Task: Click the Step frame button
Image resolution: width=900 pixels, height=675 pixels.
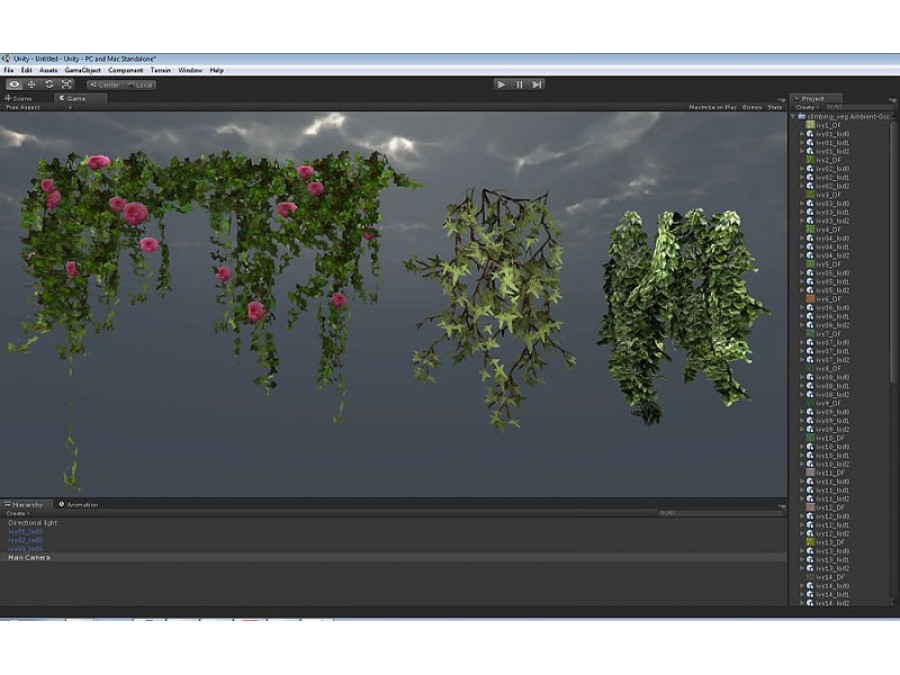Action: click(x=537, y=84)
